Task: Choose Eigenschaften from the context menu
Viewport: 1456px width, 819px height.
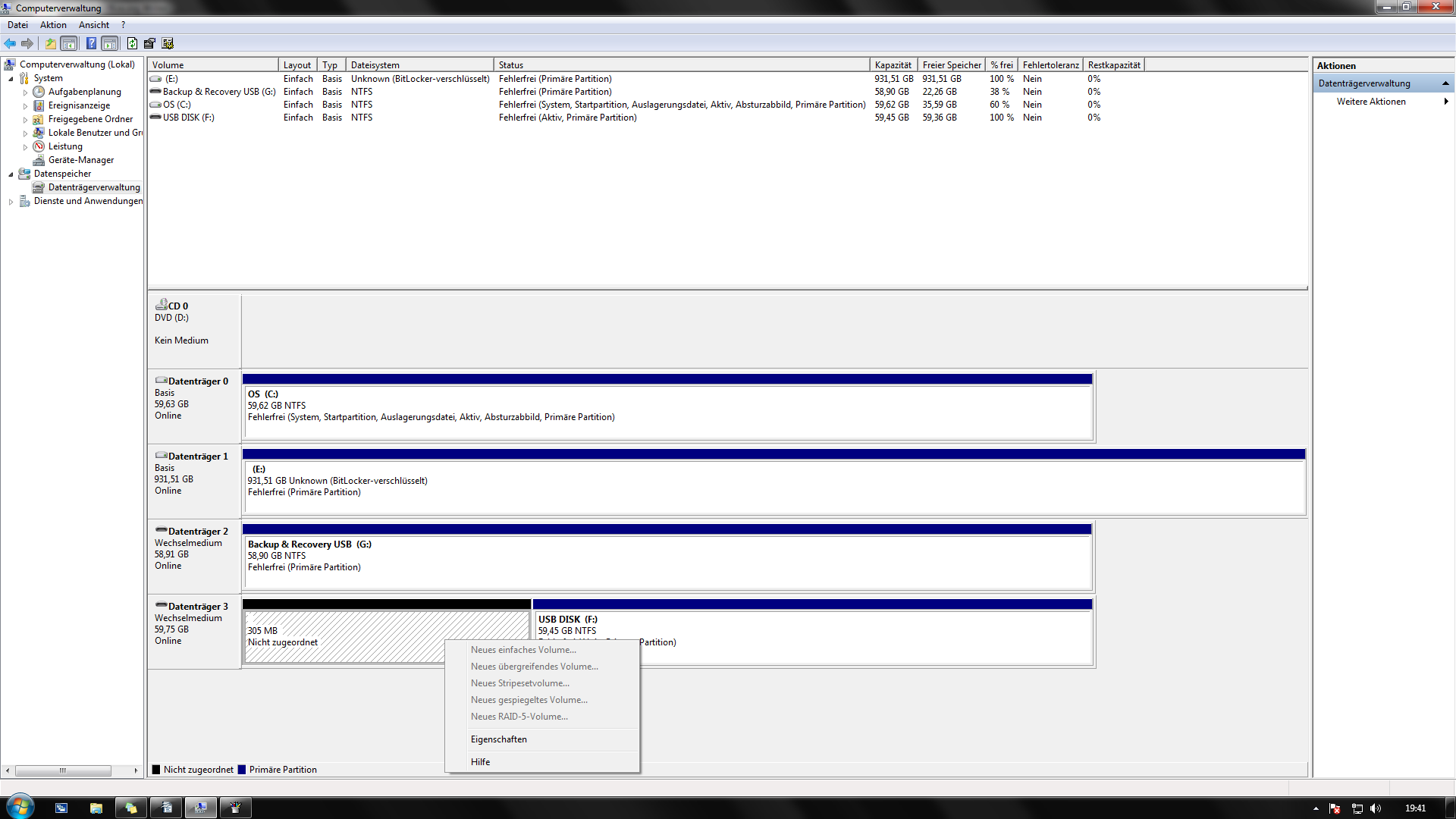Action: coord(498,739)
